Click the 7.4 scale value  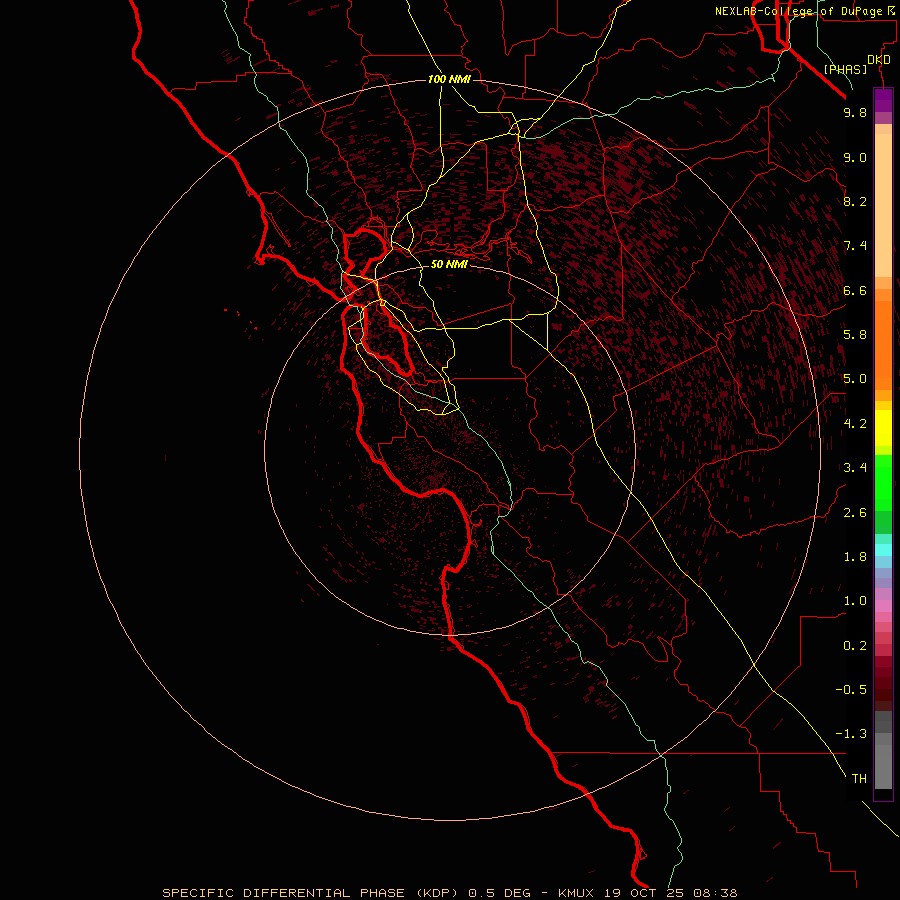coord(855,246)
